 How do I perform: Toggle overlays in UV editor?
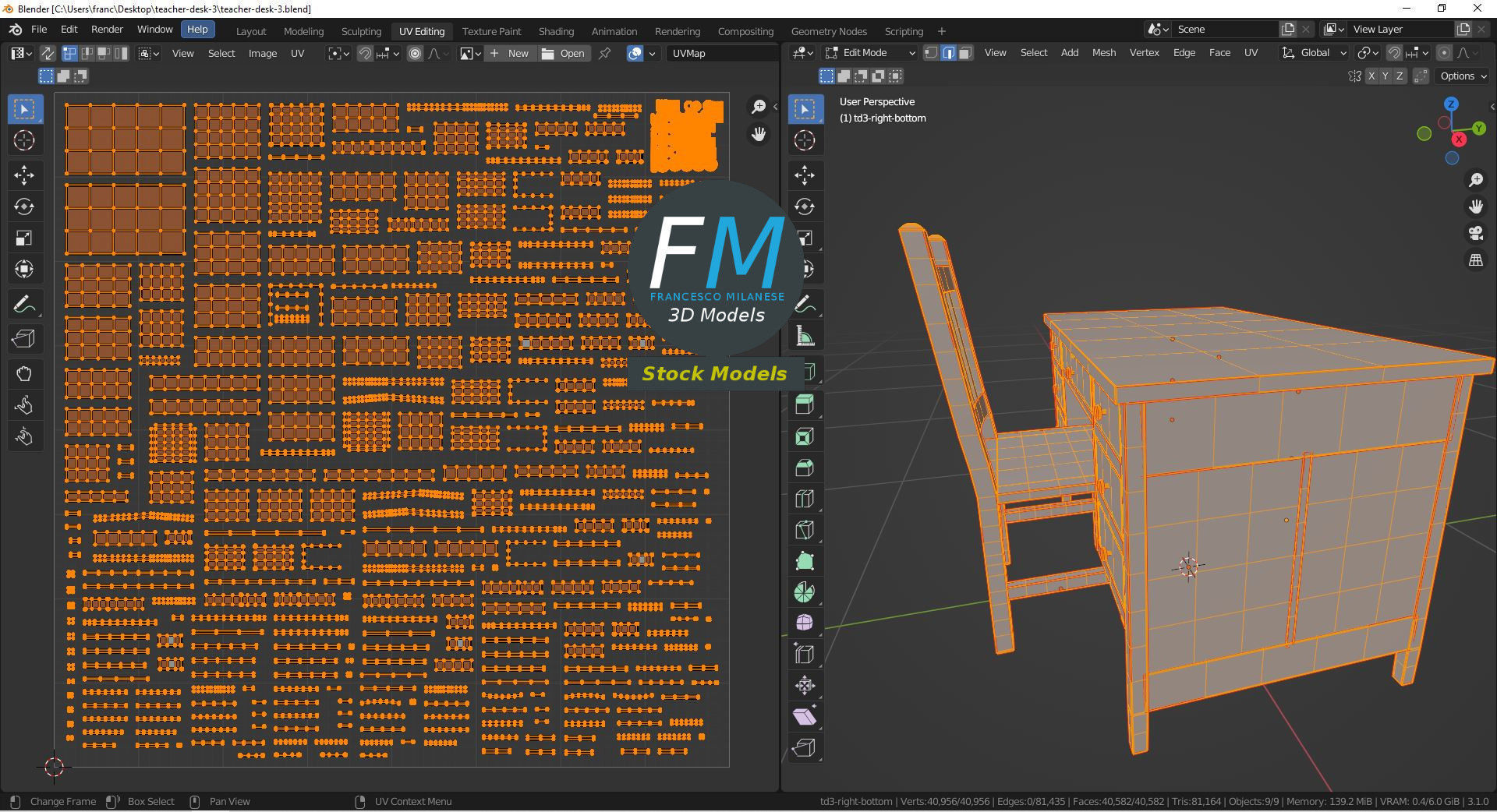[x=635, y=54]
